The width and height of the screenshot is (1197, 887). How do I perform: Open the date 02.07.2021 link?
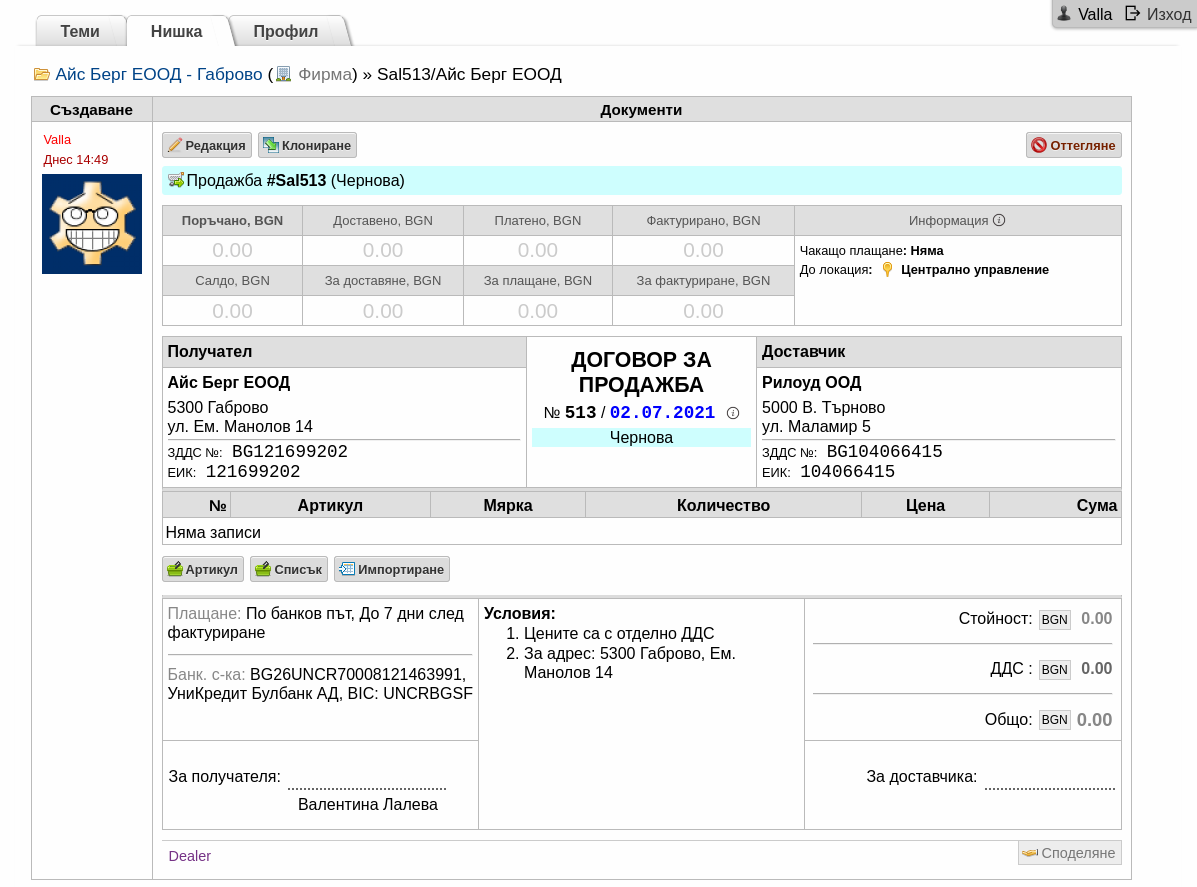662,413
